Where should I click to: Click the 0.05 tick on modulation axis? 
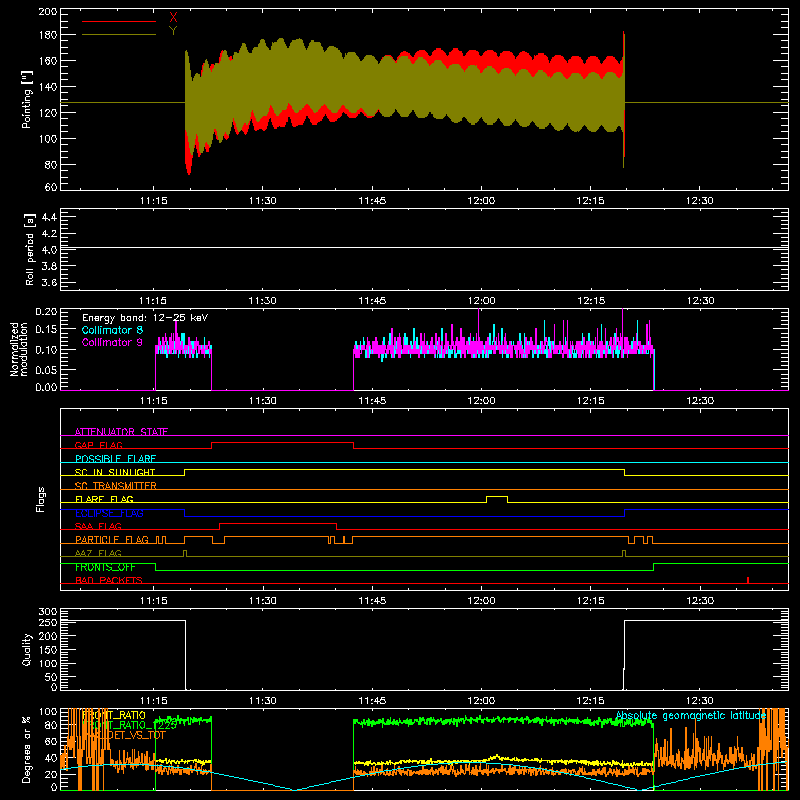tap(46, 369)
